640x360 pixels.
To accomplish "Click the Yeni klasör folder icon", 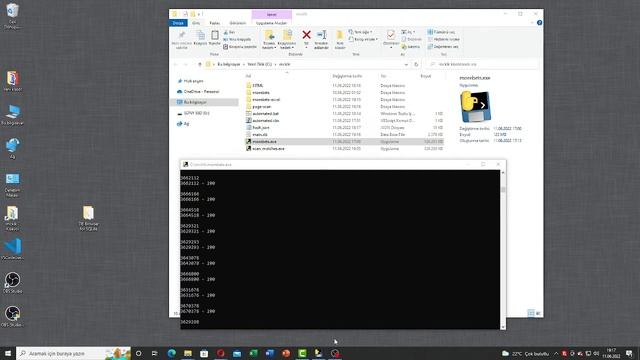I will click(x=340, y=36).
